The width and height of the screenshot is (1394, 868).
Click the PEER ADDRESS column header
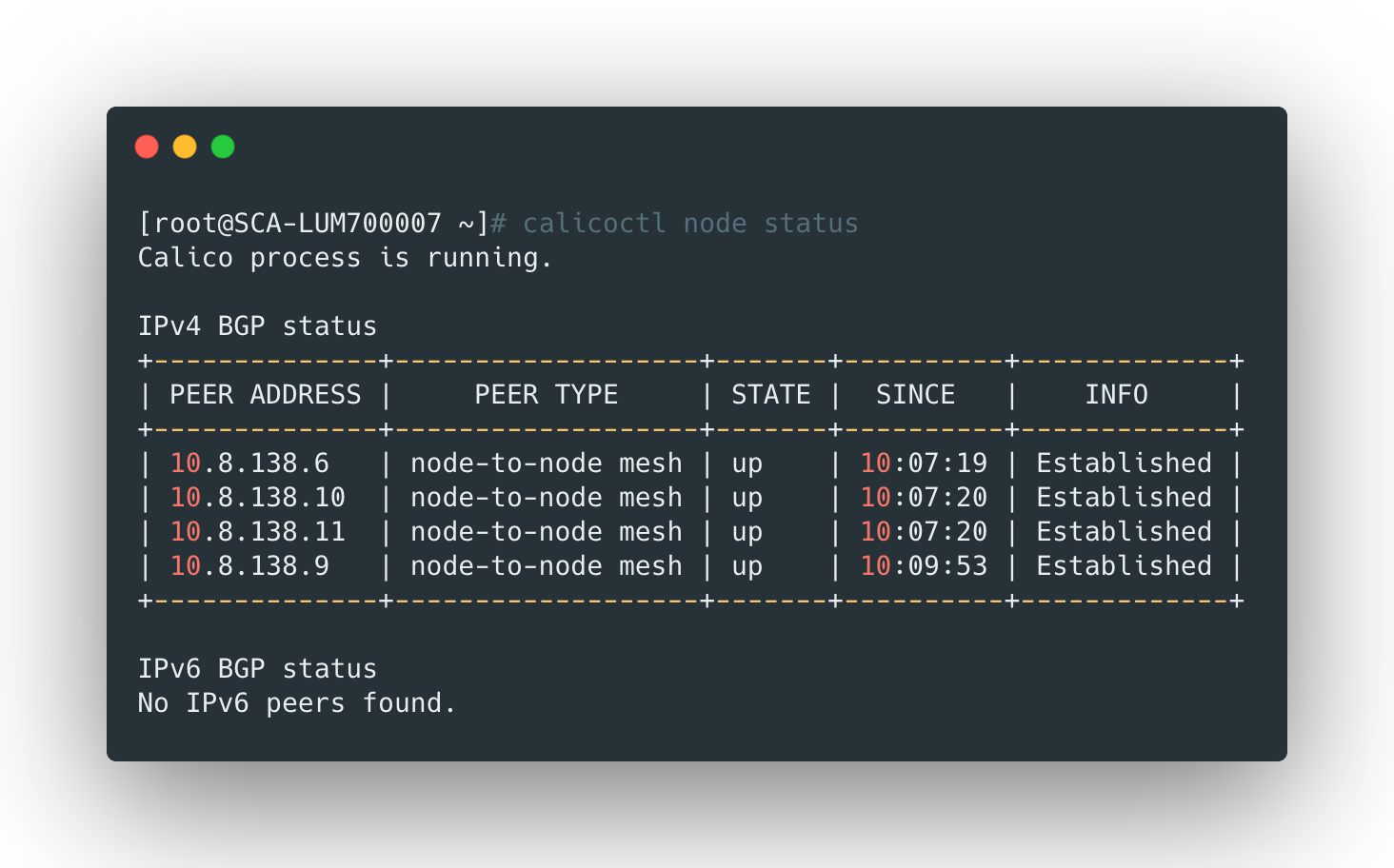coord(265,395)
